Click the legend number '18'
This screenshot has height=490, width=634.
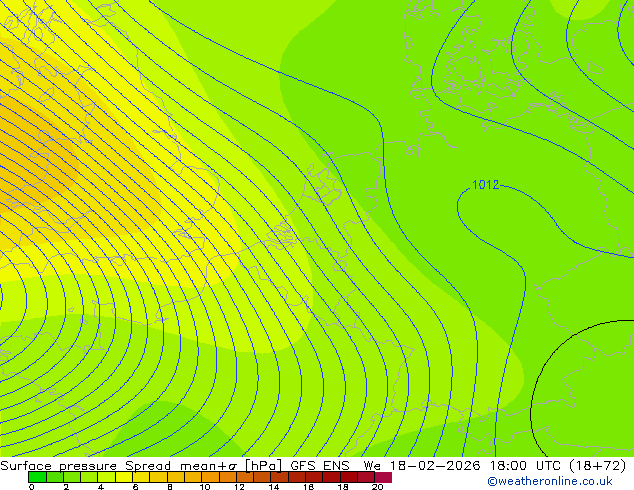(x=343, y=487)
